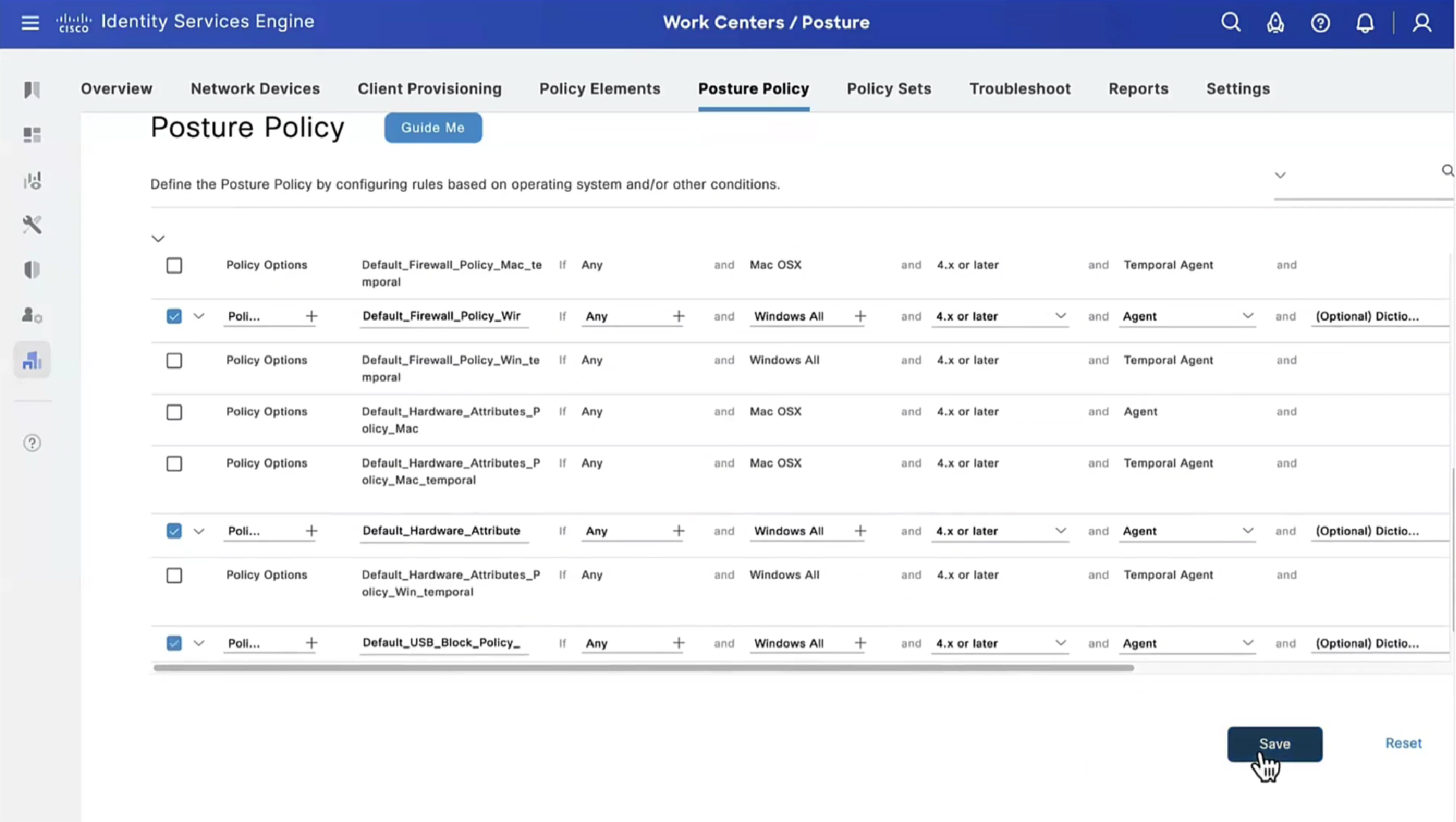Collapse the policy list chevron above table
Viewport: 1456px width, 822px height.
(158, 239)
